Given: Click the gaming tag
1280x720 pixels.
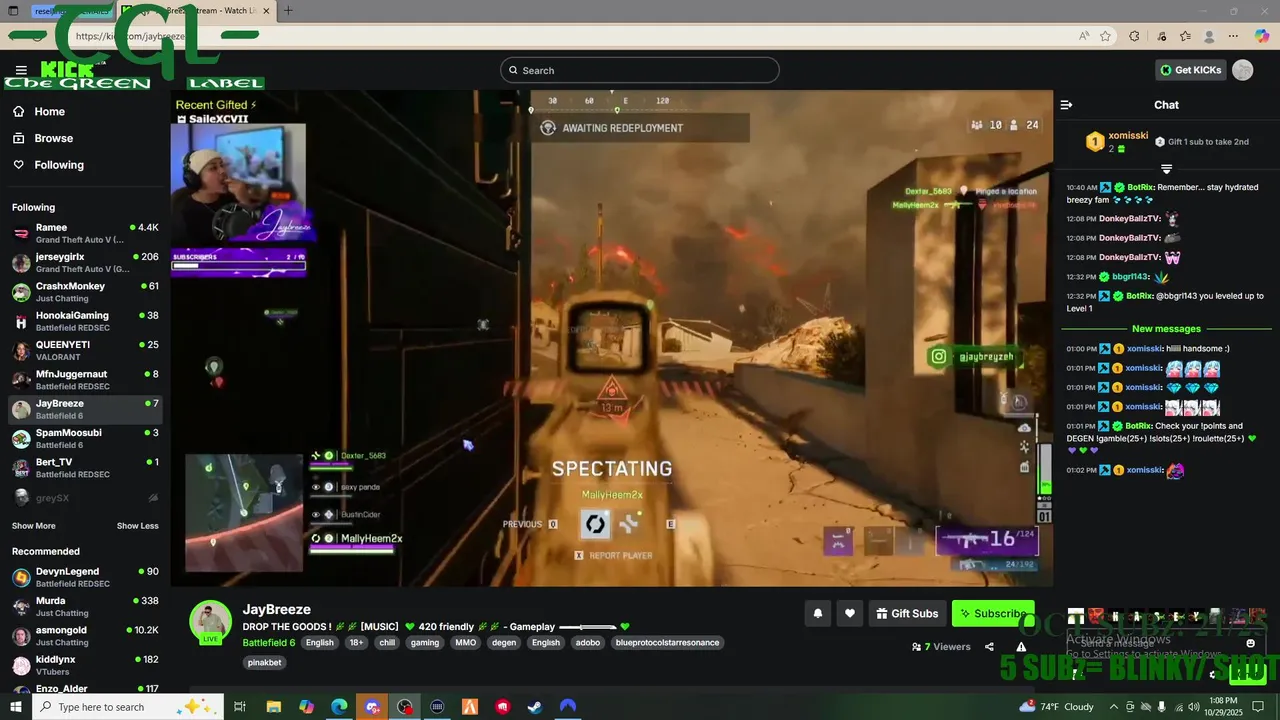Looking at the screenshot, I should coord(425,643).
